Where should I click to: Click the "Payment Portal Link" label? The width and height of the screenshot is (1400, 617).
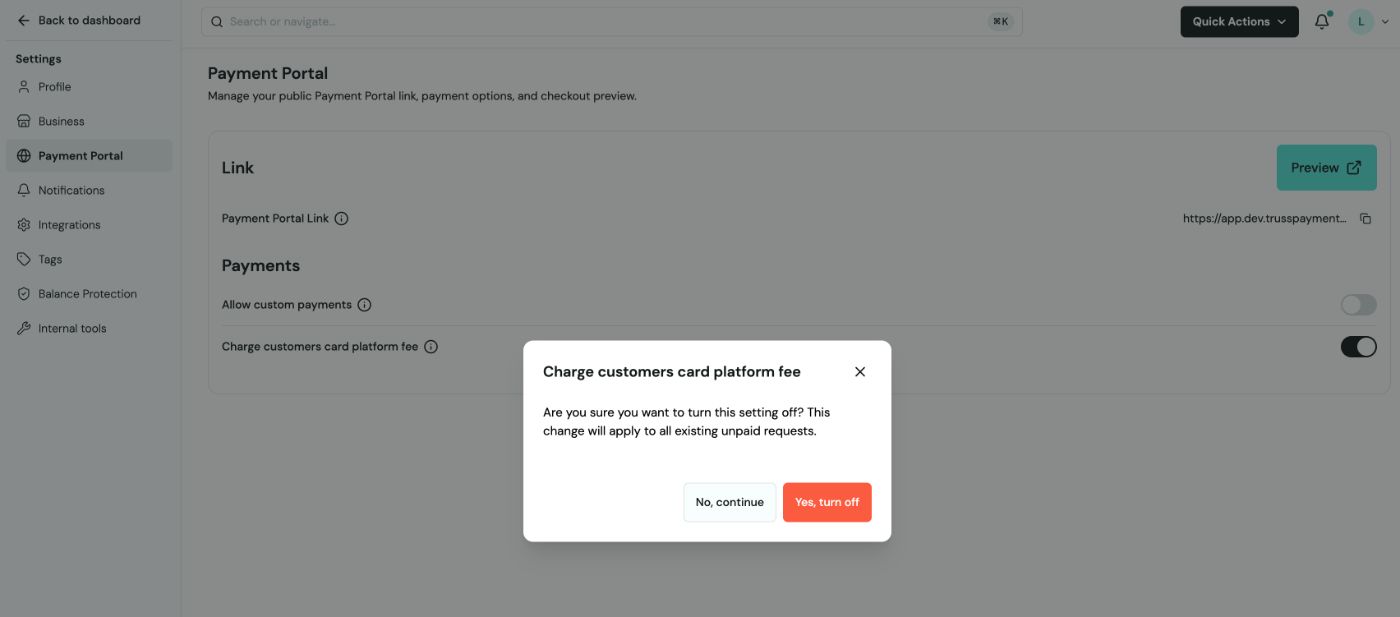coord(275,218)
